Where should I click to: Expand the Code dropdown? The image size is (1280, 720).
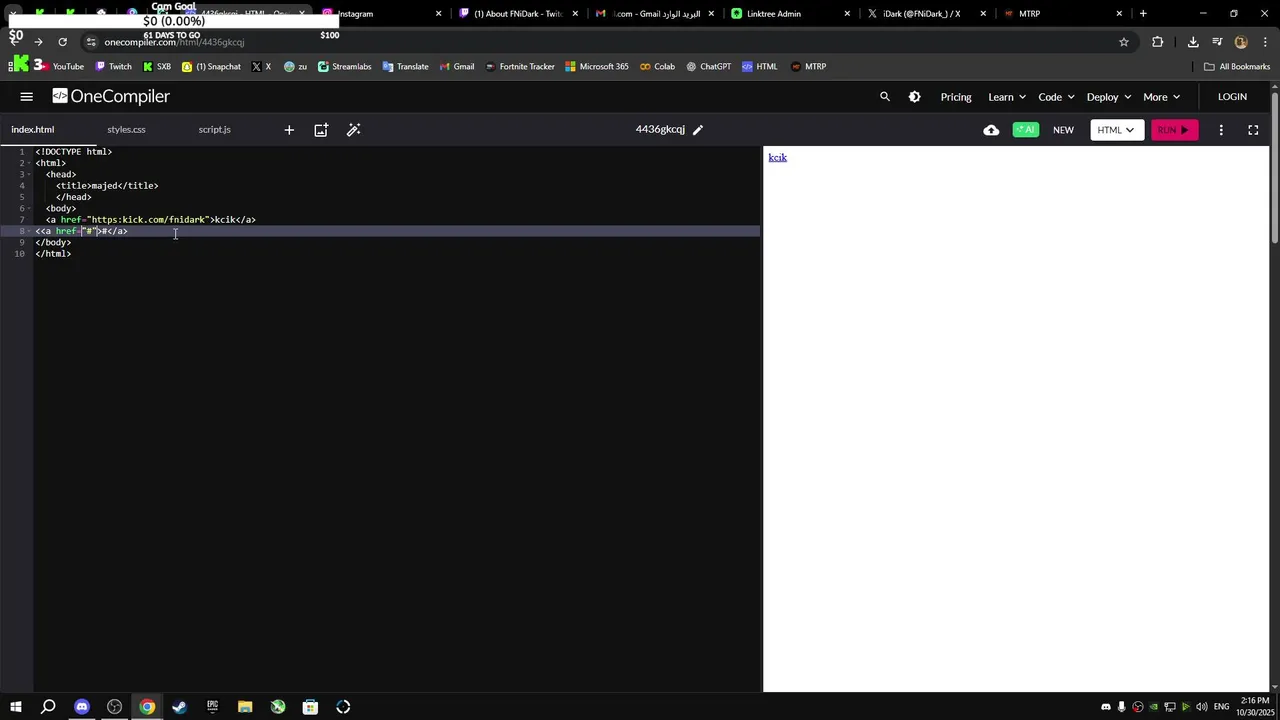[x=1056, y=97]
